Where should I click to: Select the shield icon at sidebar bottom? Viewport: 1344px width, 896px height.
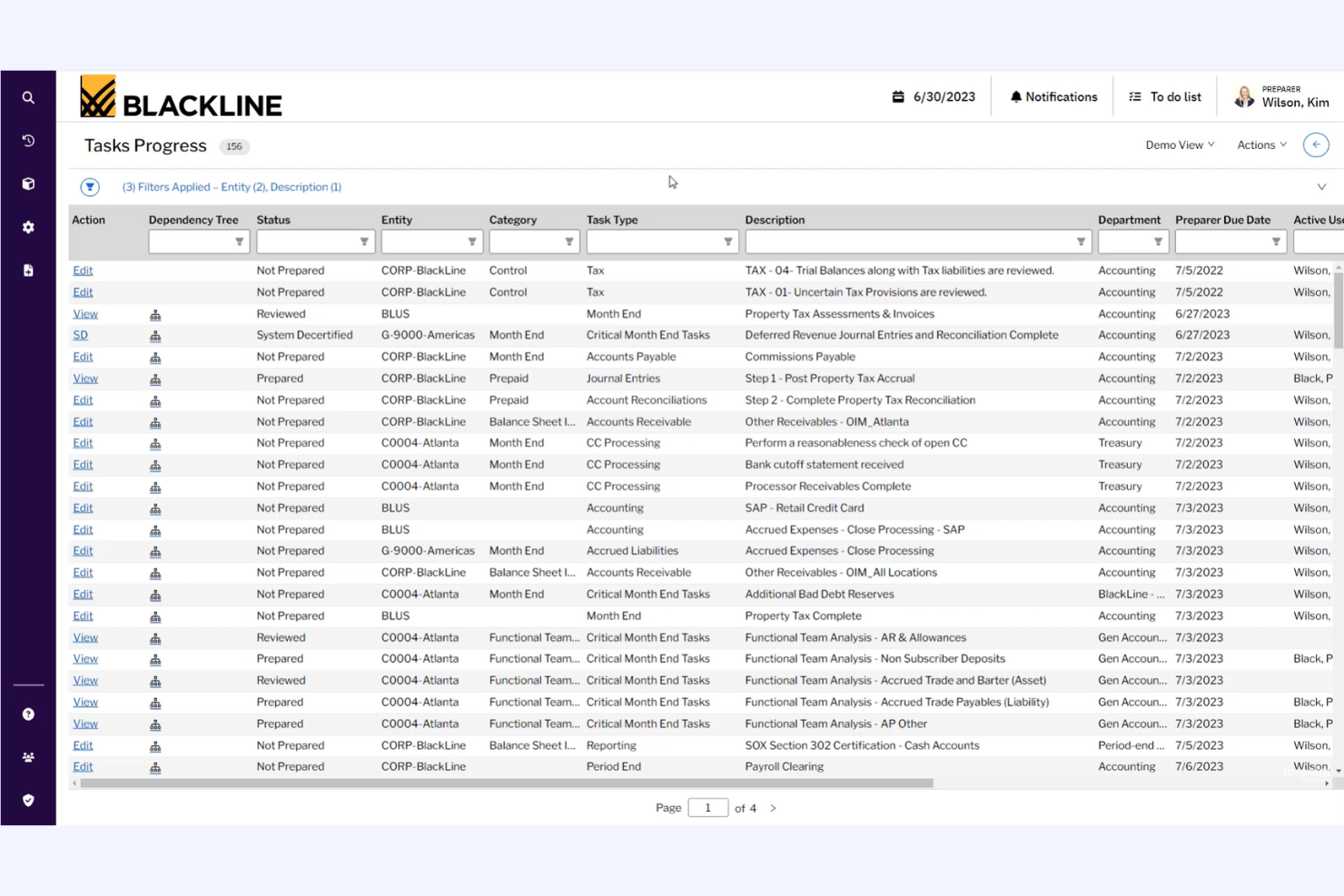coord(28,800)
